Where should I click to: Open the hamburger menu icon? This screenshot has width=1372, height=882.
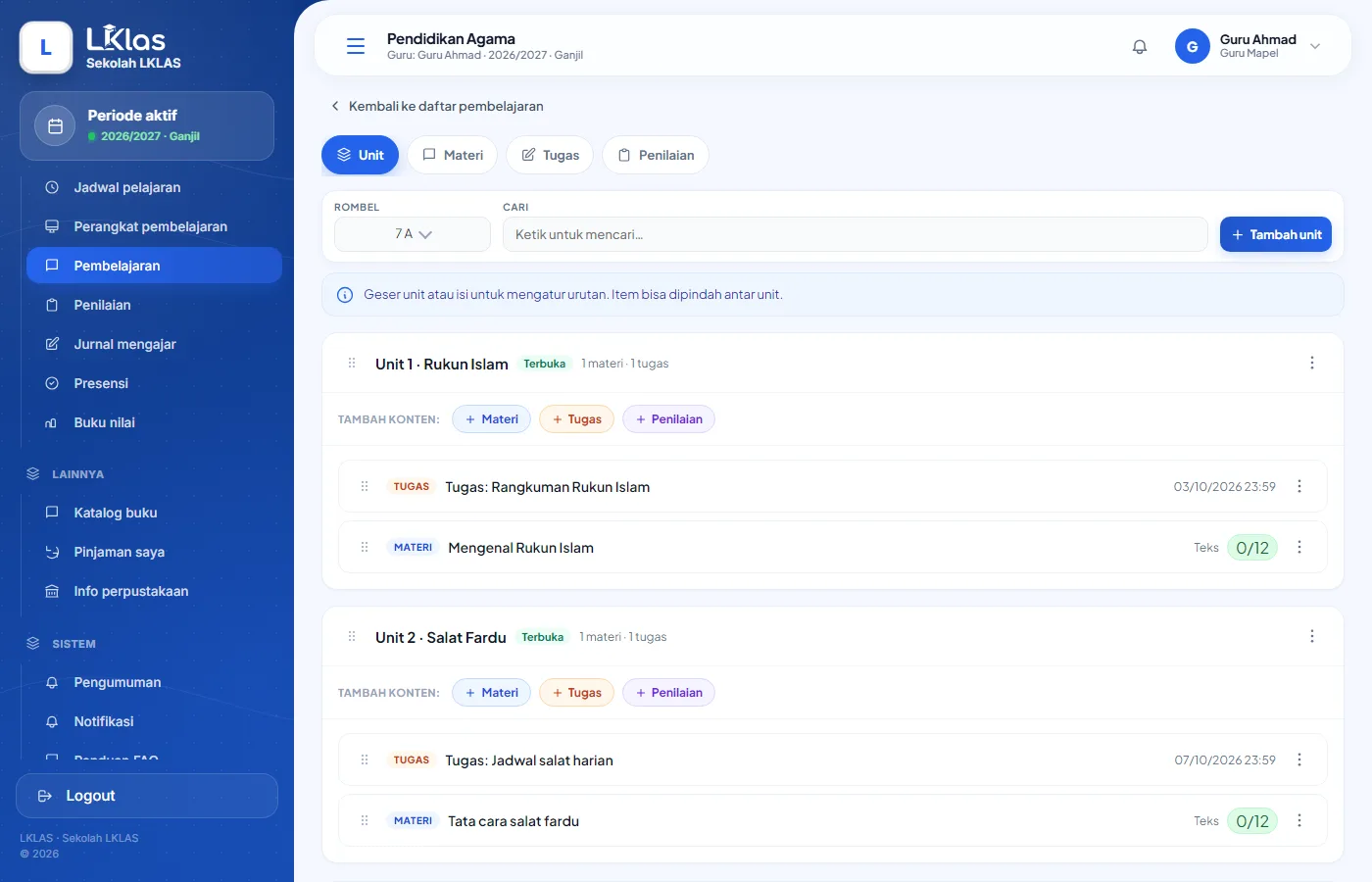click(x=356, y=46)
